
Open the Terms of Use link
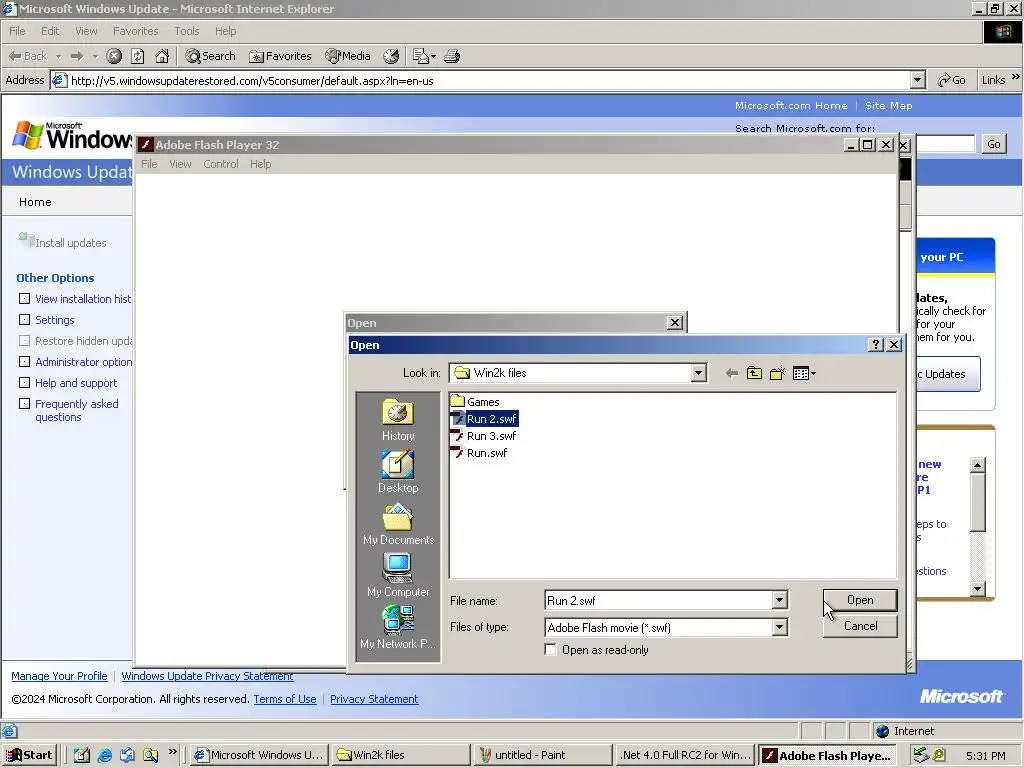285,699
